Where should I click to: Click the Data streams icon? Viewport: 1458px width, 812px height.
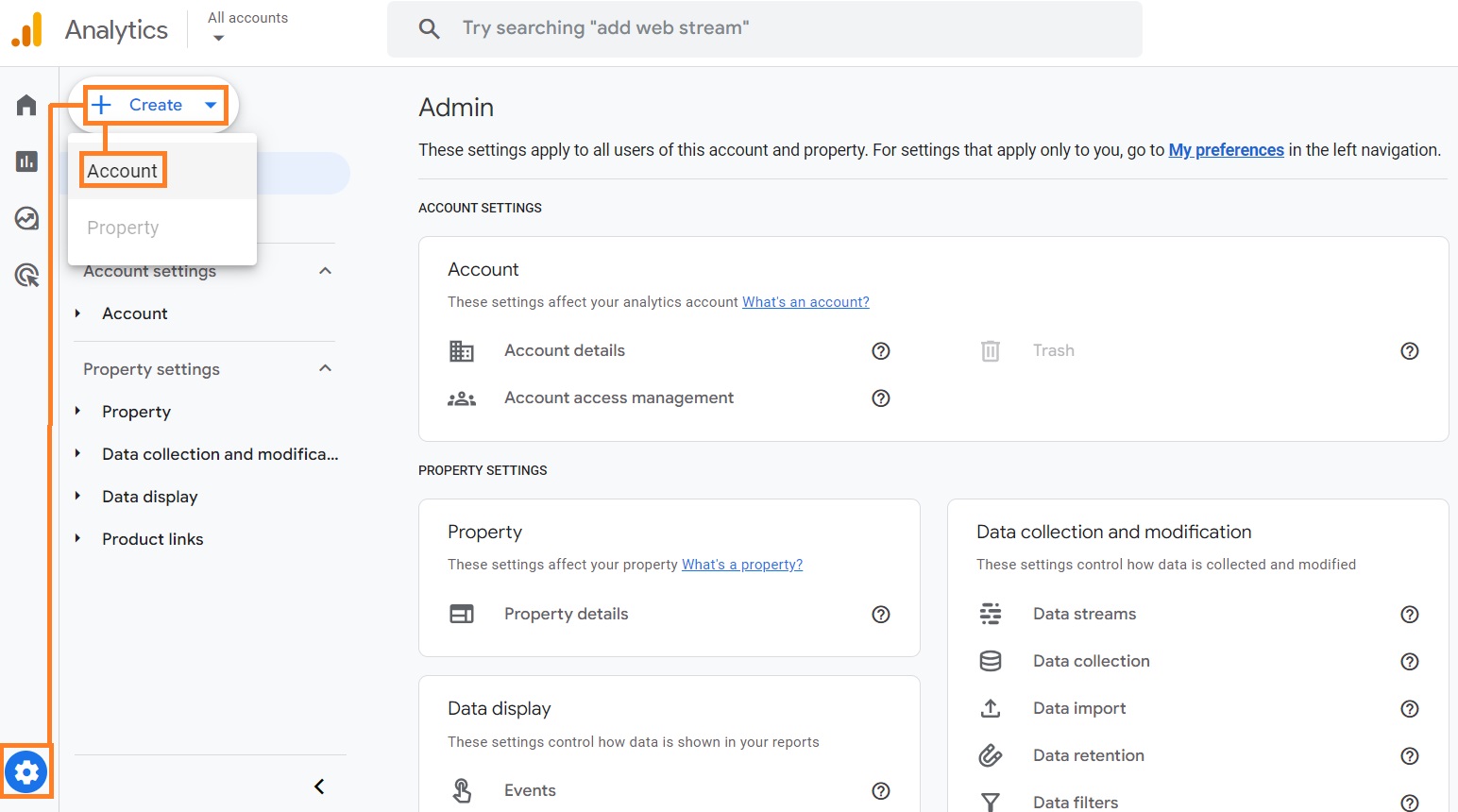(991, 614)
